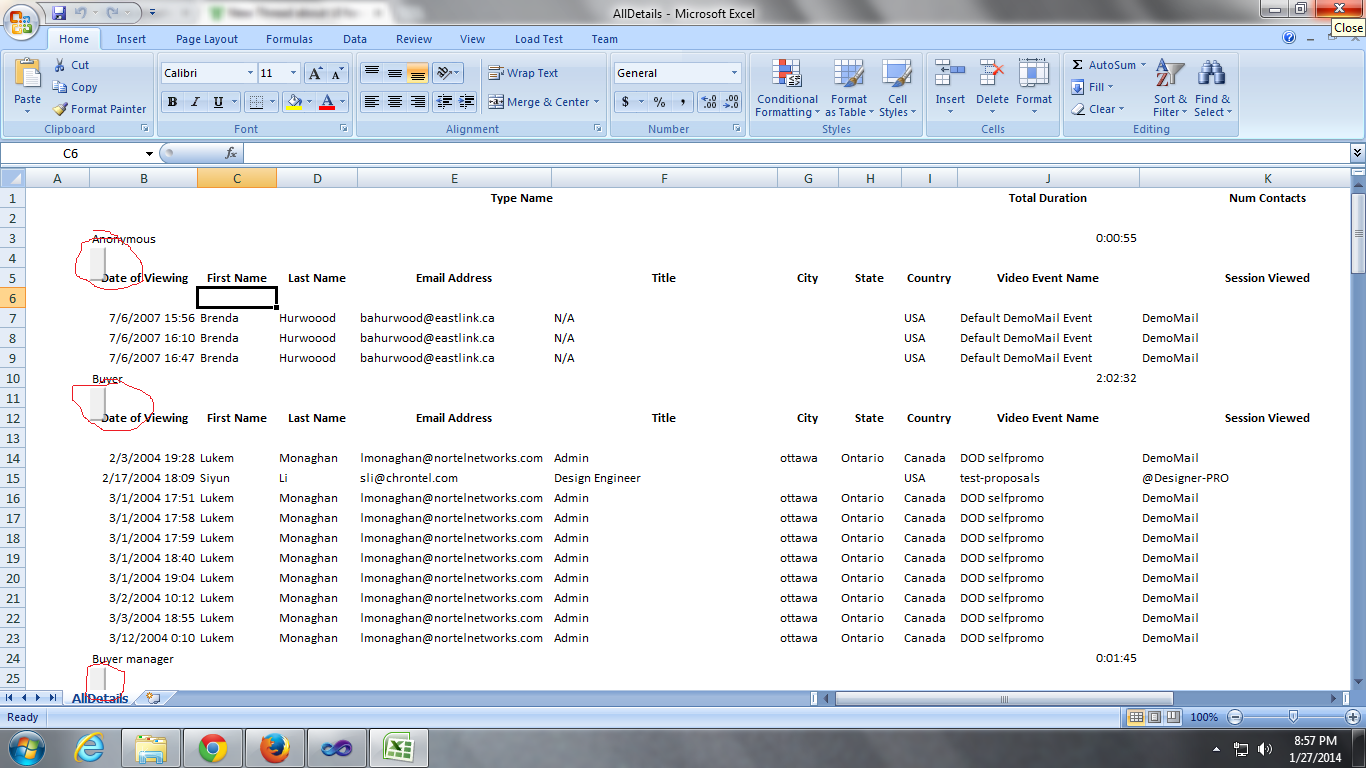Copy the selected cell
Viewport: 1366px width, 768px height.
[75, 87]
